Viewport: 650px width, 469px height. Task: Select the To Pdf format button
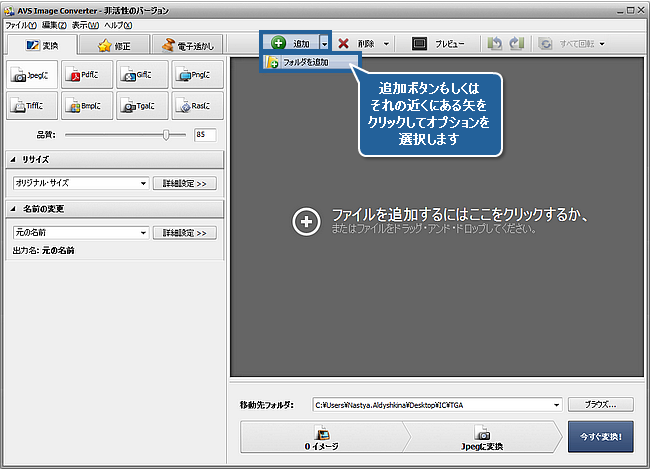click(87, 75)
